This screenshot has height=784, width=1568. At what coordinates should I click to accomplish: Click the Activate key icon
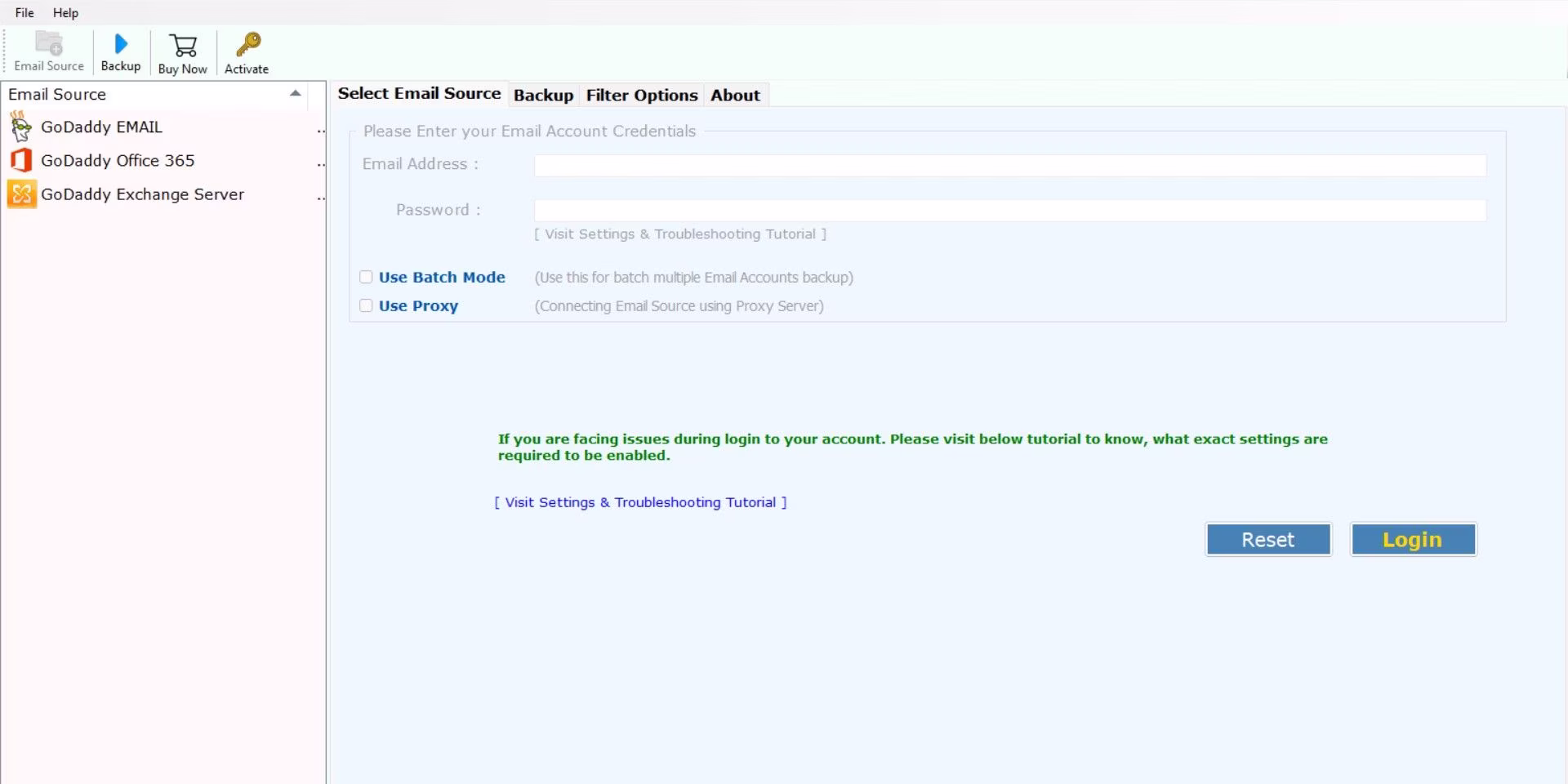point(247,44)
